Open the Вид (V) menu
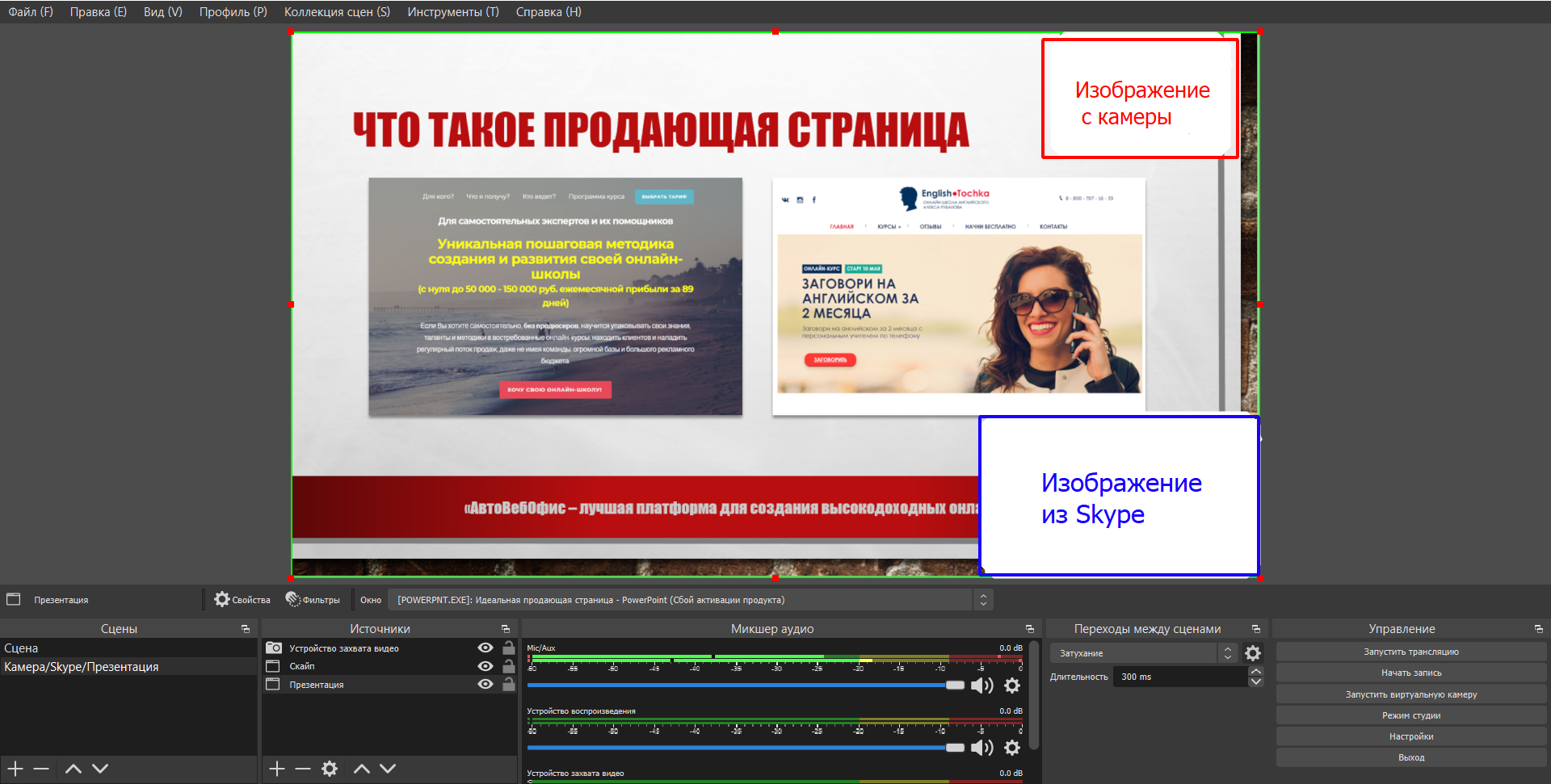The width and height of the screenshot is (1551, 784). click(x=163, y=12)
